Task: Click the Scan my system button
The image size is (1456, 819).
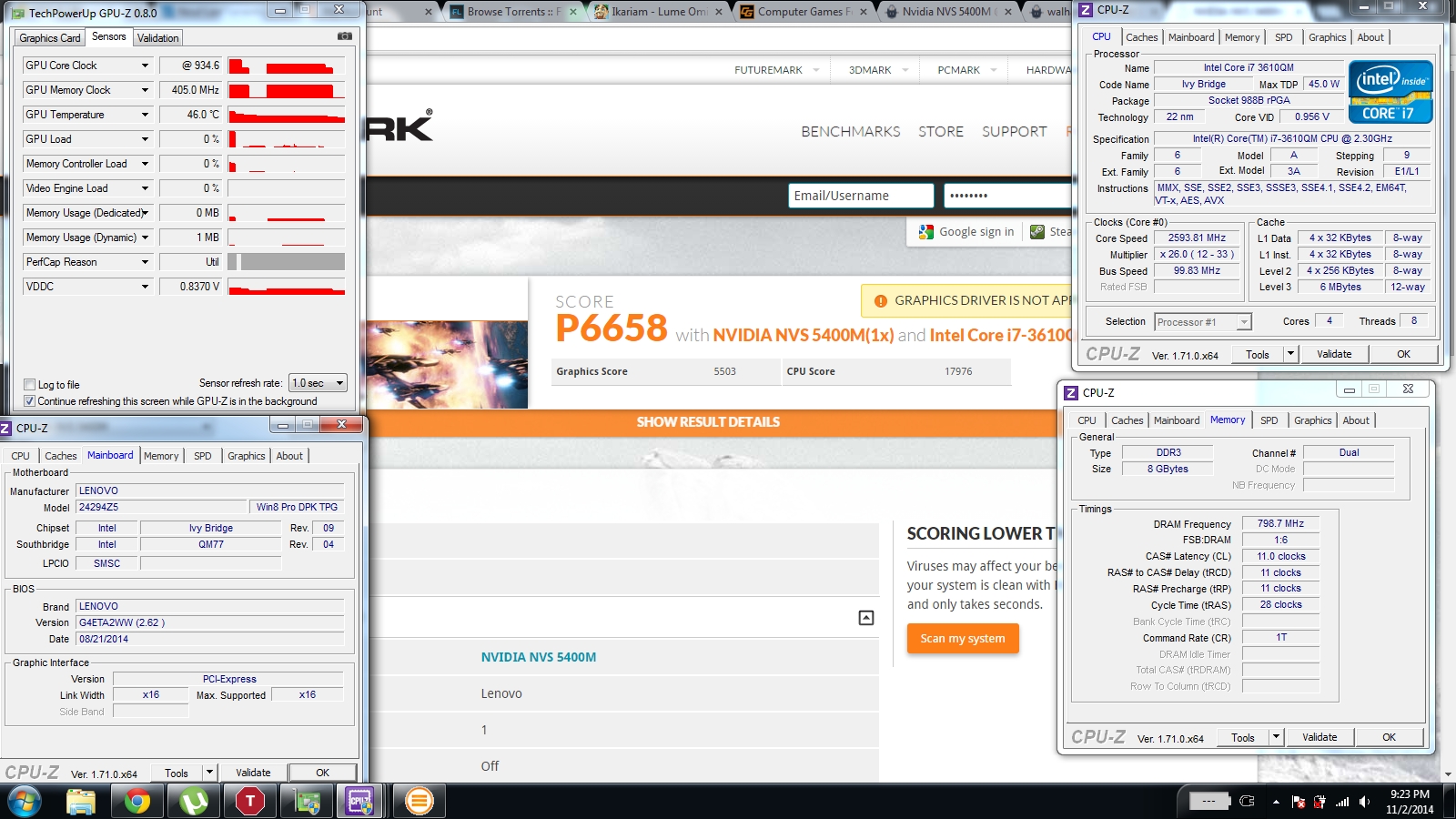Action: [963, 638]
